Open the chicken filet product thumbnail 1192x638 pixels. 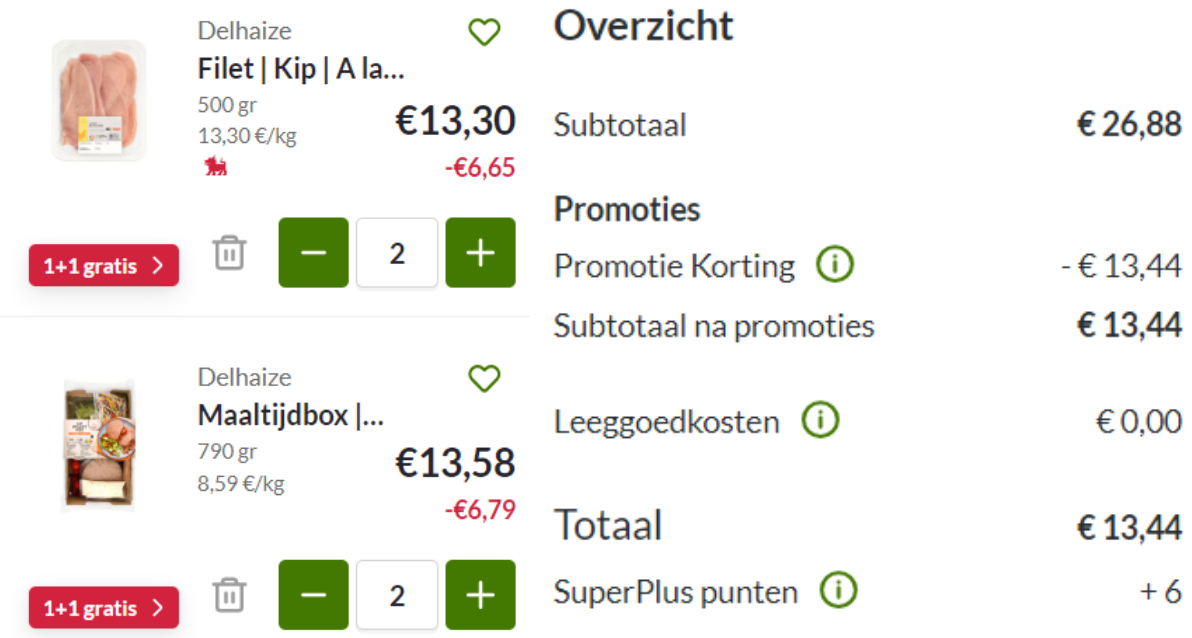(99, 100)
